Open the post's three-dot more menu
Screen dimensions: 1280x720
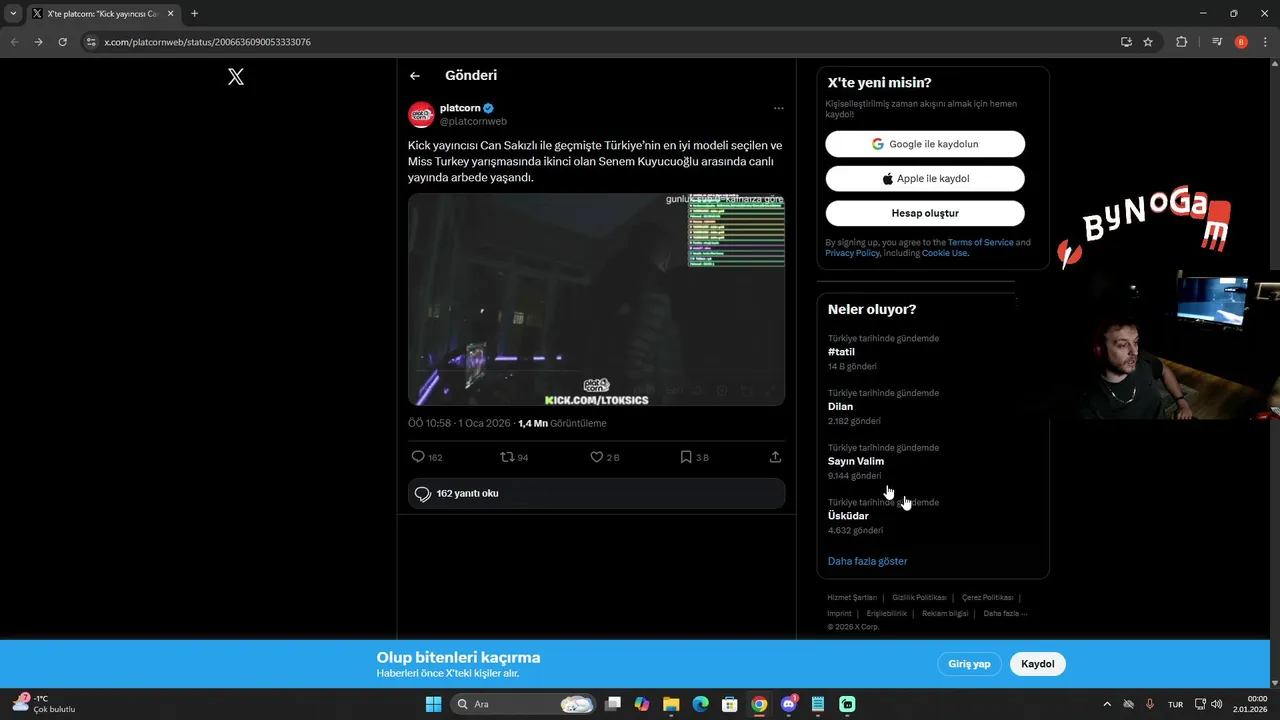[x=778, y=108]
